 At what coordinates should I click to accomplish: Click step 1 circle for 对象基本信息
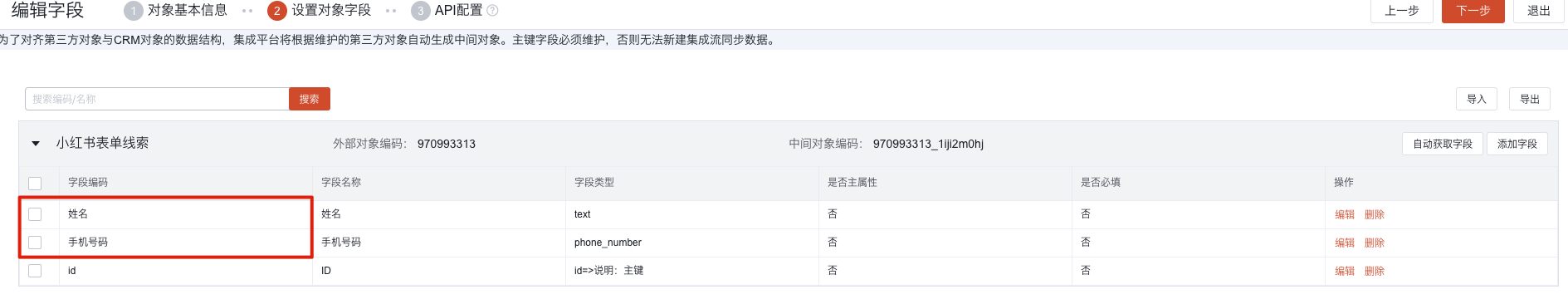133,11
